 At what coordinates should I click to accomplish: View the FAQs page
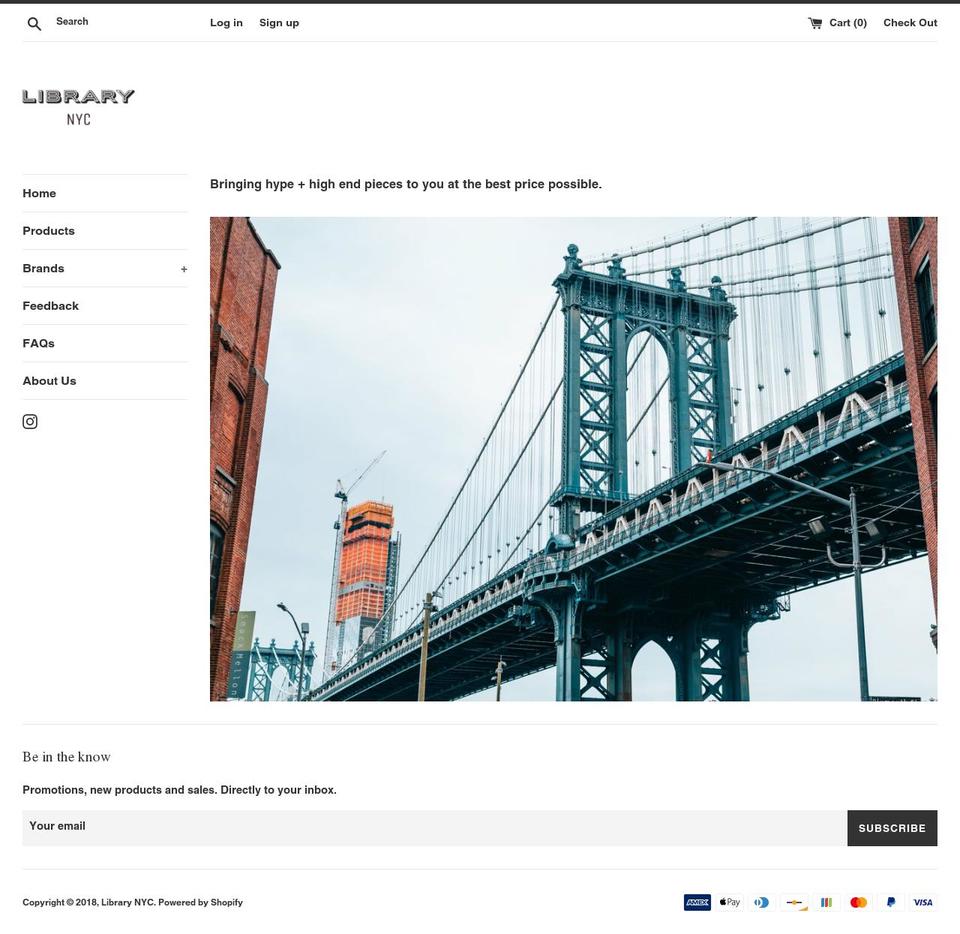[39, 343]
